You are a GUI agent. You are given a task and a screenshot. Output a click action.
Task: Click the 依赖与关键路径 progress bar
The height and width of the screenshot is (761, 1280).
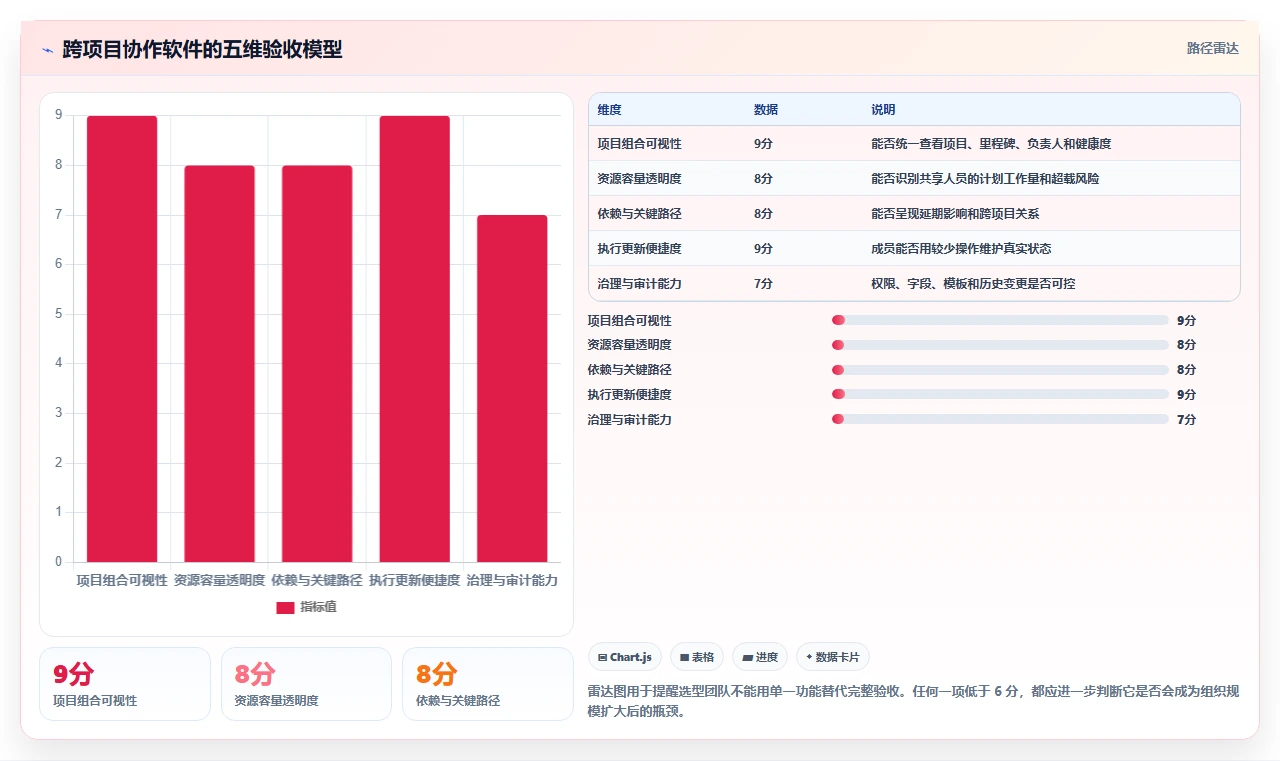(1000, 370)
